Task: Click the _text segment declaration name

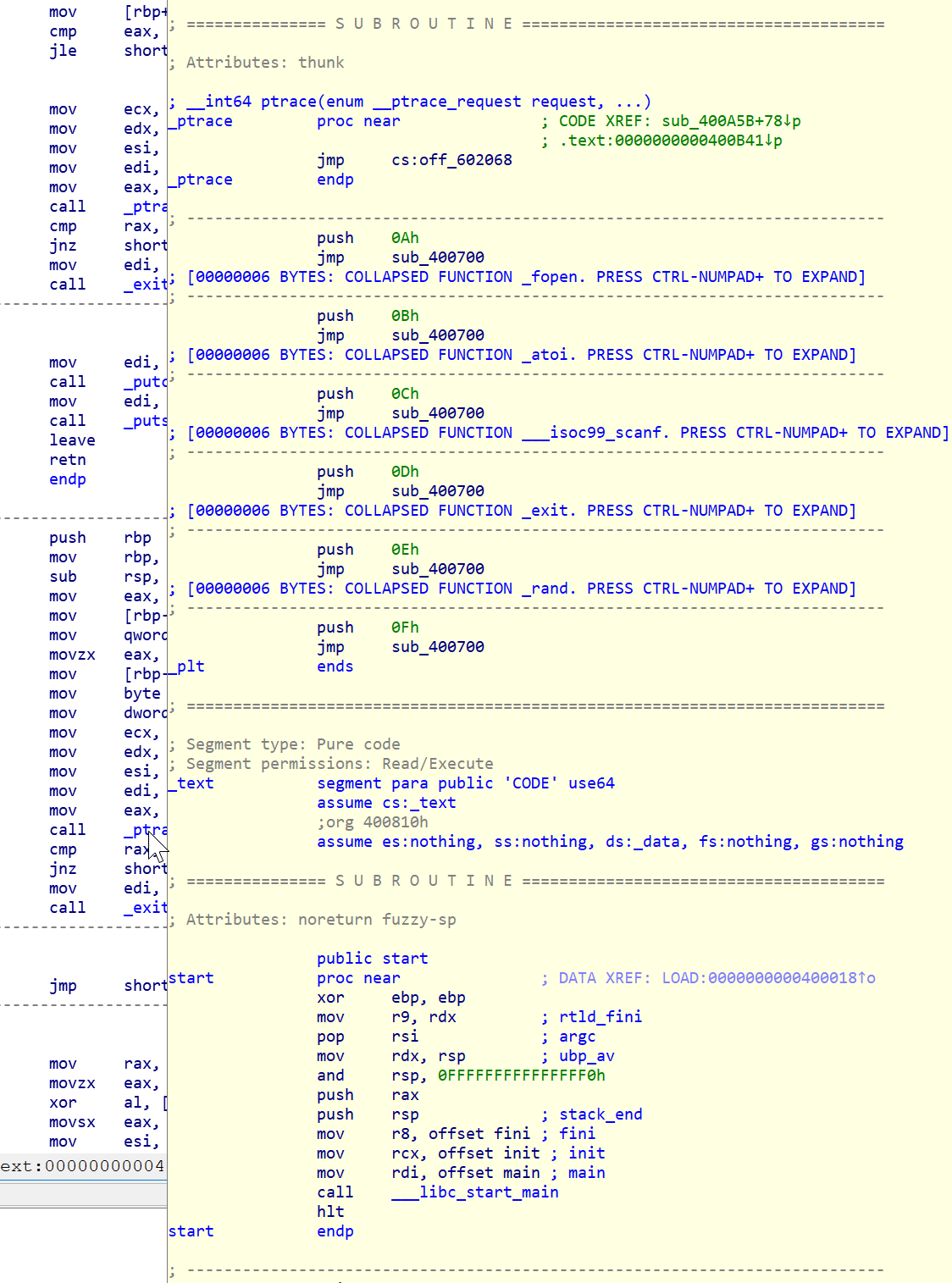Action: [x=193, y=783]
